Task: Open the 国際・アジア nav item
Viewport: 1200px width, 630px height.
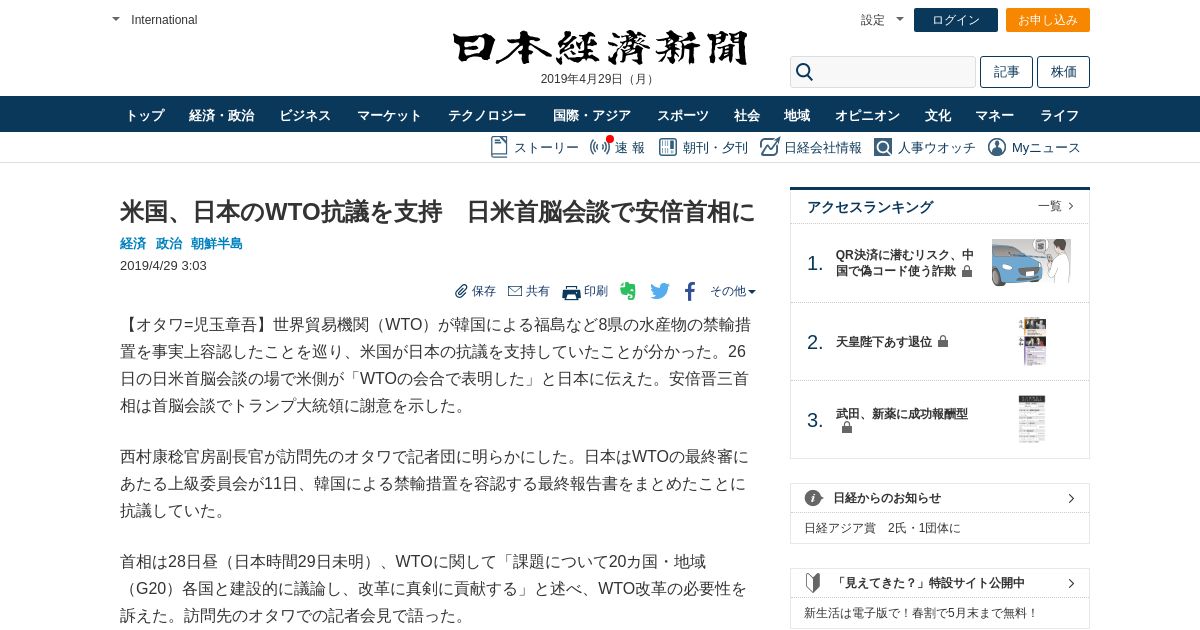Action: [x=592, y=115]
